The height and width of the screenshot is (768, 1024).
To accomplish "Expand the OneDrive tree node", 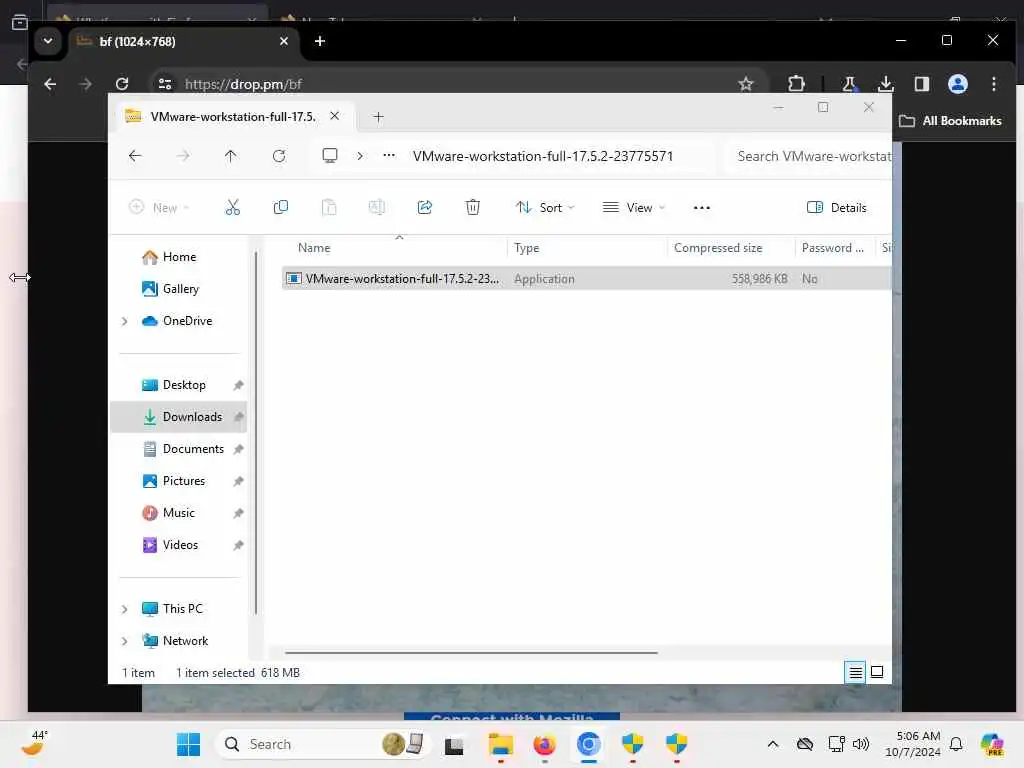I will click(x=124, y=321).
